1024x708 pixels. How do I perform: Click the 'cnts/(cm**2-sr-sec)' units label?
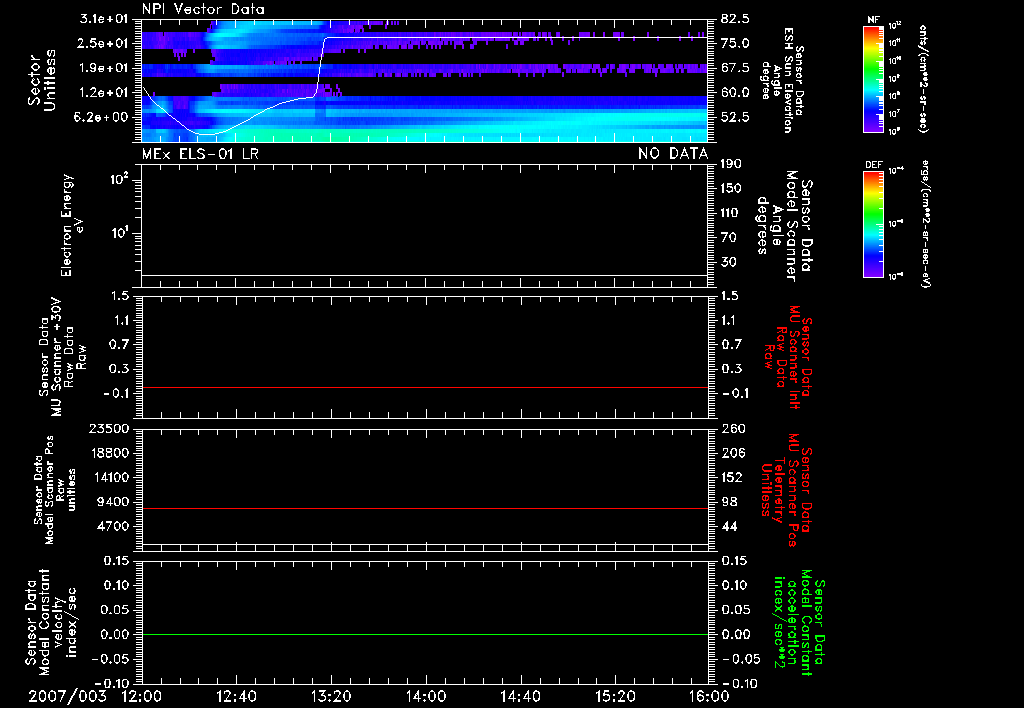[923, 78]
